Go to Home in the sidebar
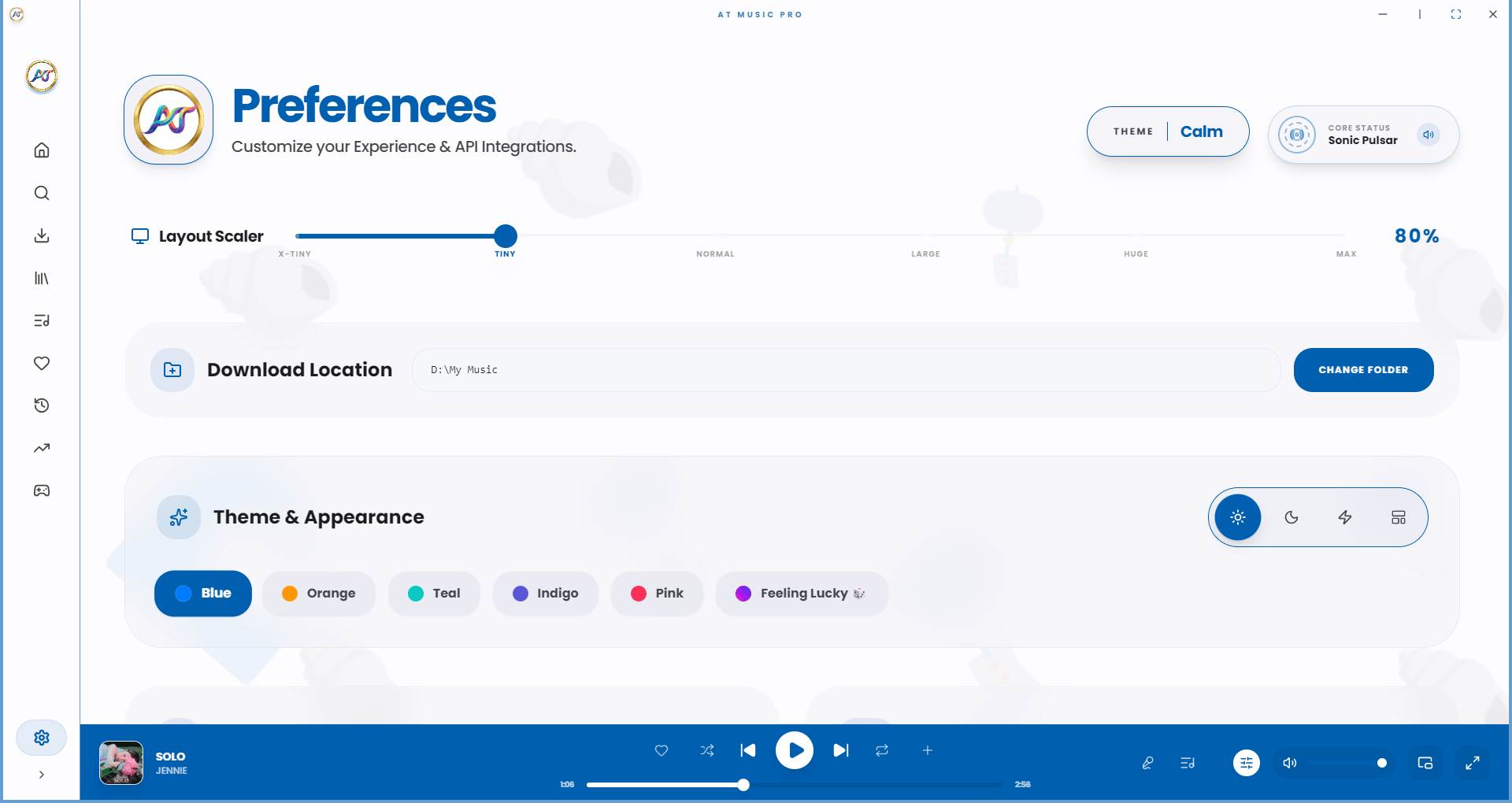This screenshot has width=1512, height=803. click(x=41, y=150)
